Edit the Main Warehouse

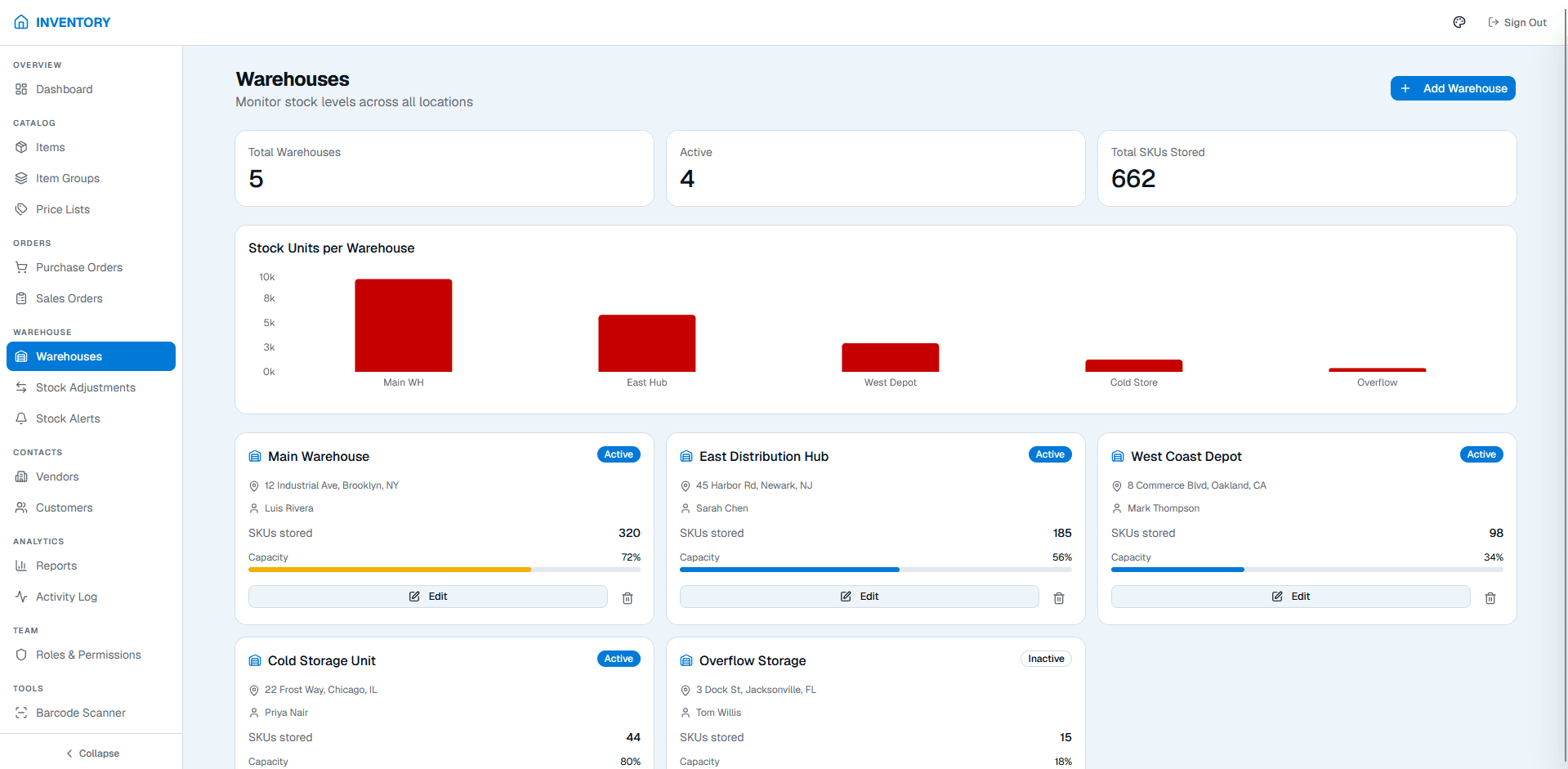pos(428,597)
